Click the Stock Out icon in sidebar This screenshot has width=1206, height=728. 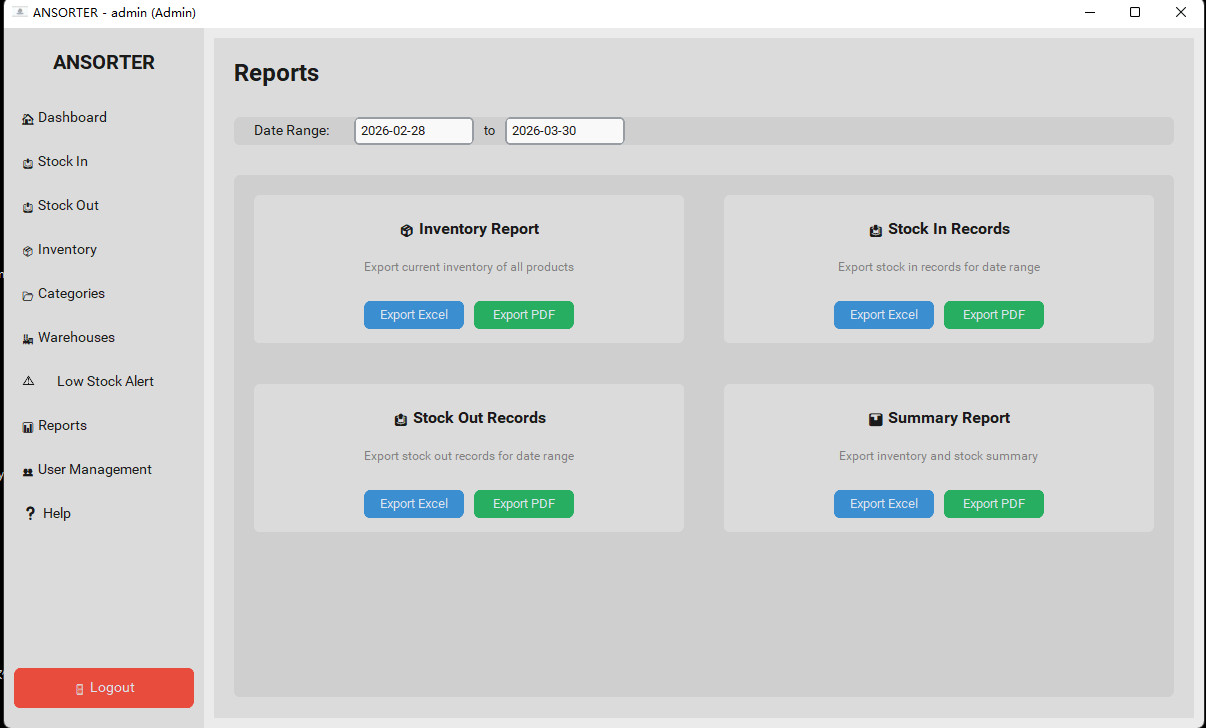tap(28, 207)
